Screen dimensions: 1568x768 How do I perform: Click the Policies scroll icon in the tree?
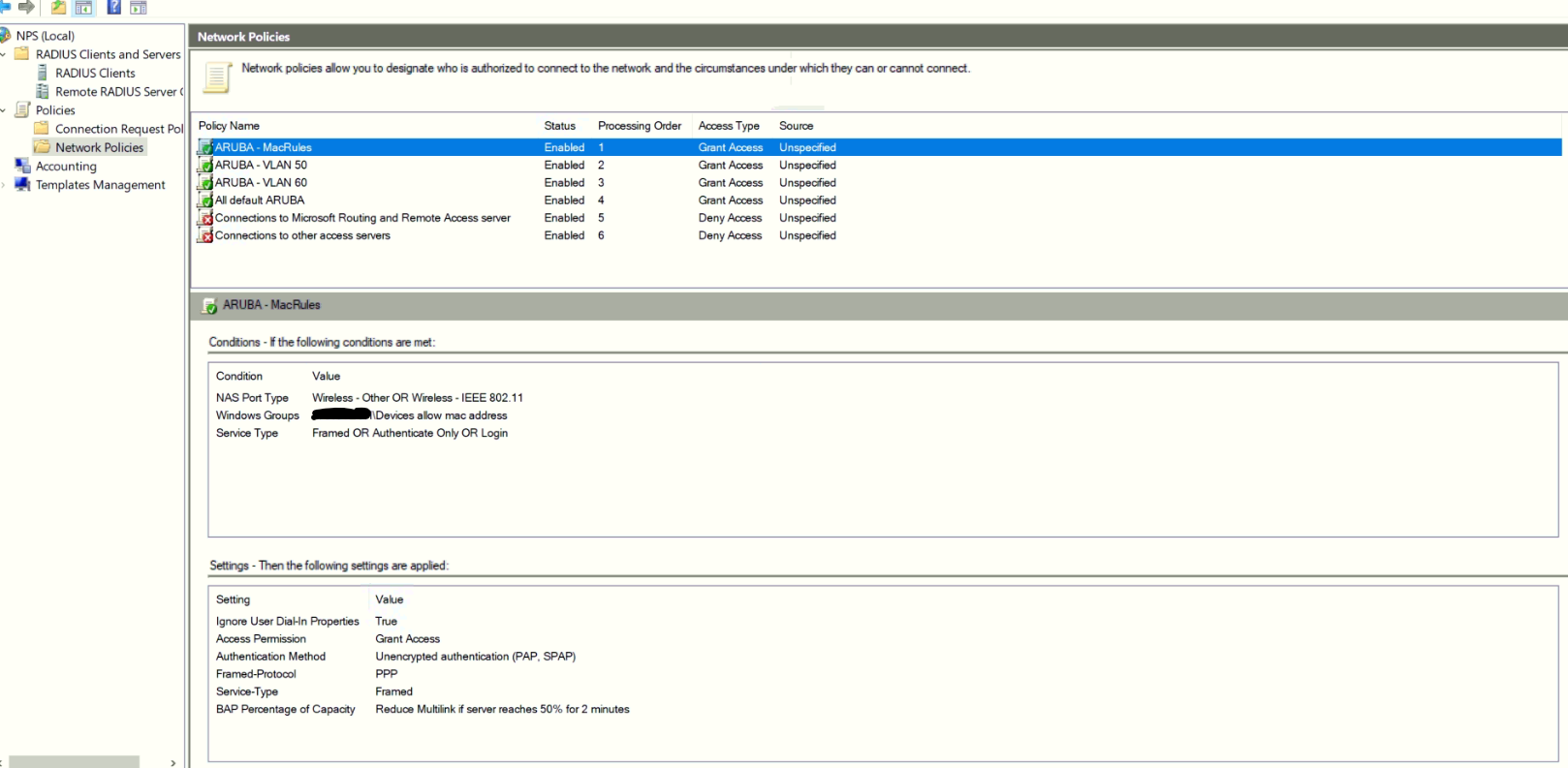tap(22, 109)
